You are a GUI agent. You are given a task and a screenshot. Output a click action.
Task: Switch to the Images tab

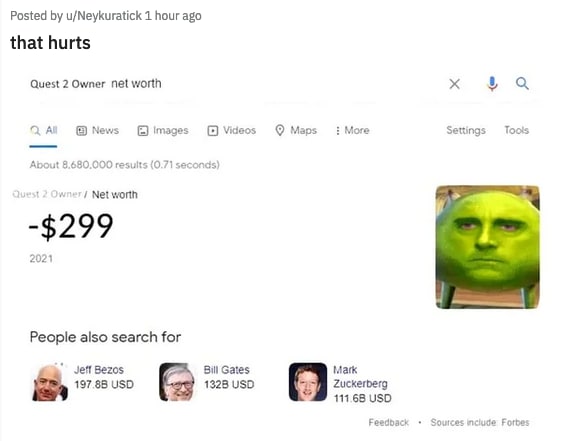coord(163,130)
